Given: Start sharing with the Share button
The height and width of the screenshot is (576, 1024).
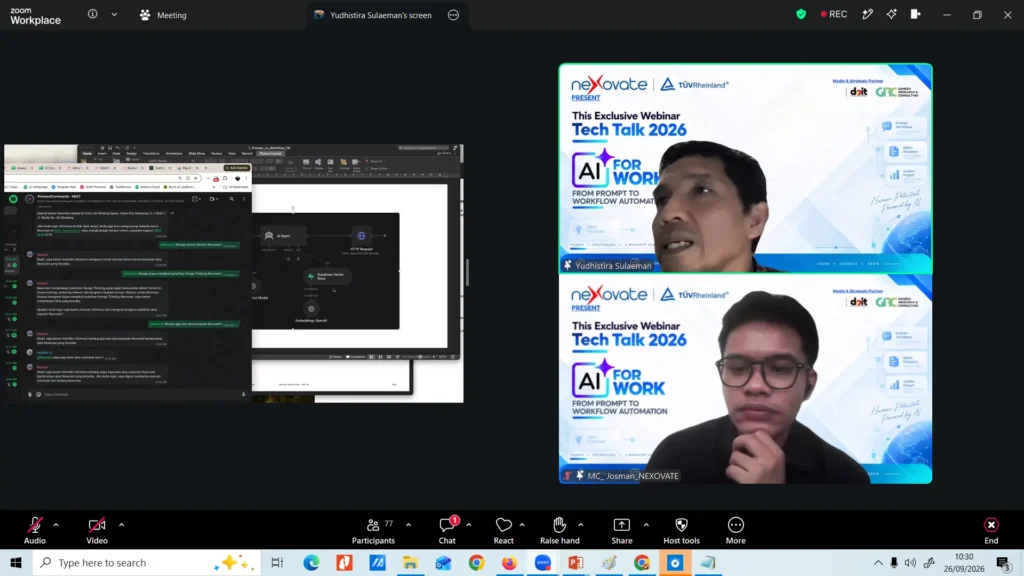Looking at the screenshot, I should click(x=622, y=530).
